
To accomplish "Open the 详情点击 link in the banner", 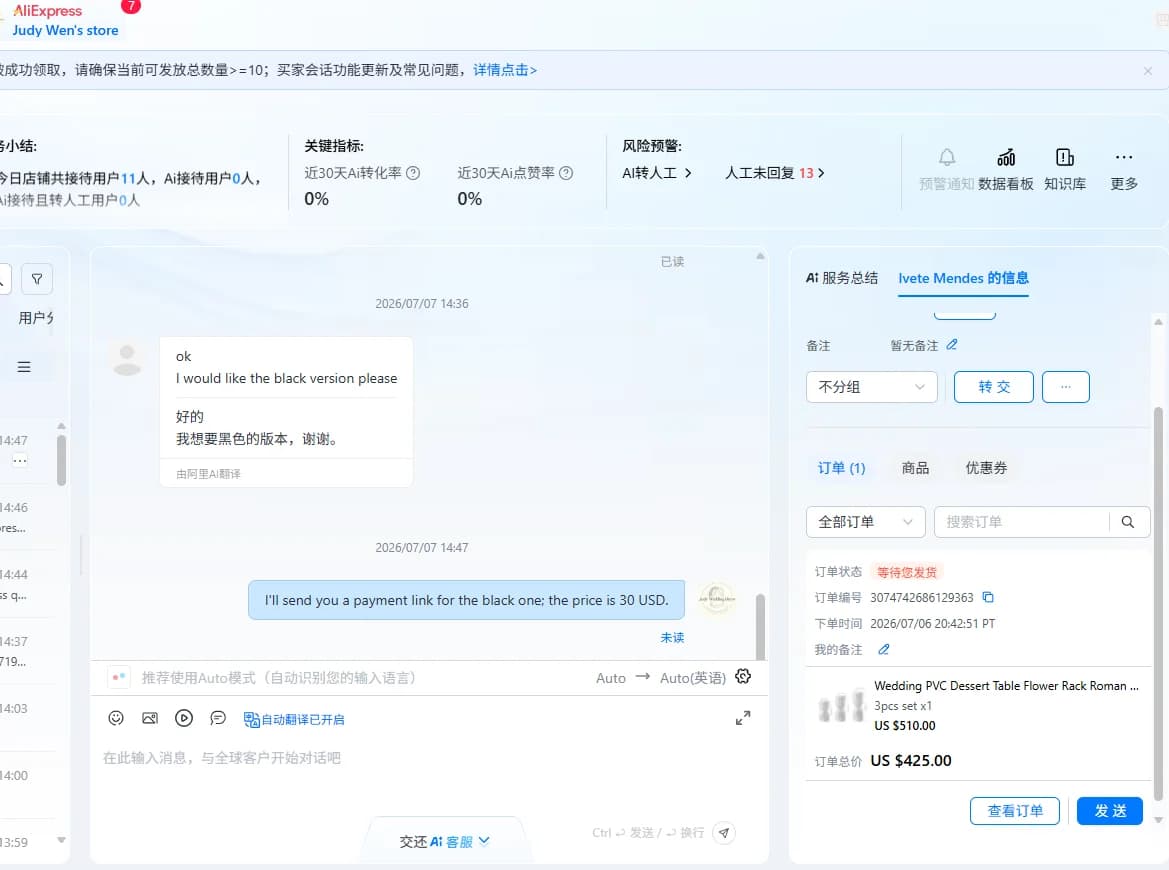I will click(505, 70).
